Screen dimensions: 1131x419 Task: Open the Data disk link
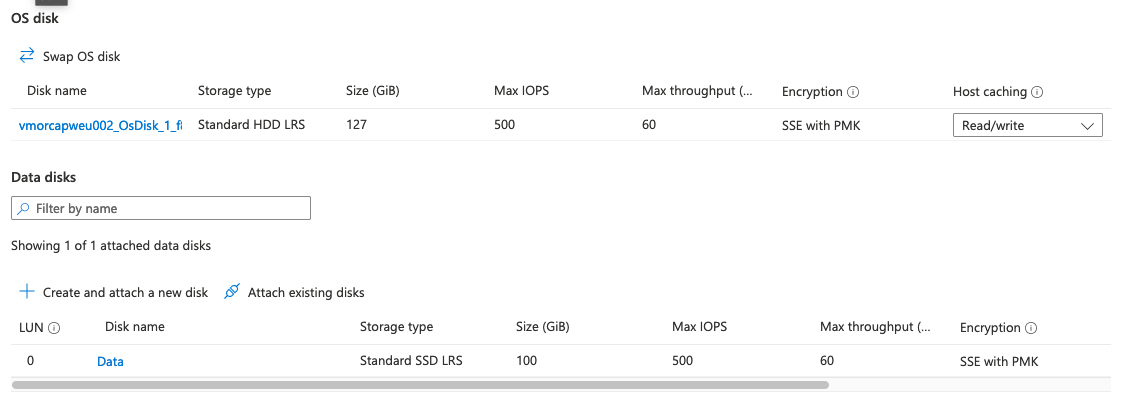[110, 361]
